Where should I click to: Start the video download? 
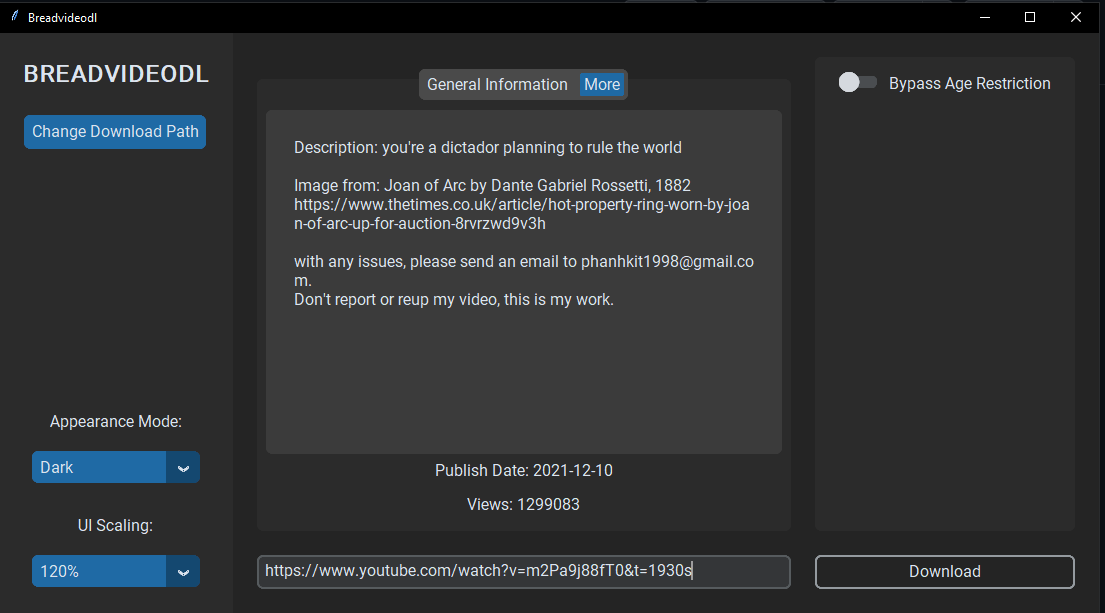(x=944, y=571)
